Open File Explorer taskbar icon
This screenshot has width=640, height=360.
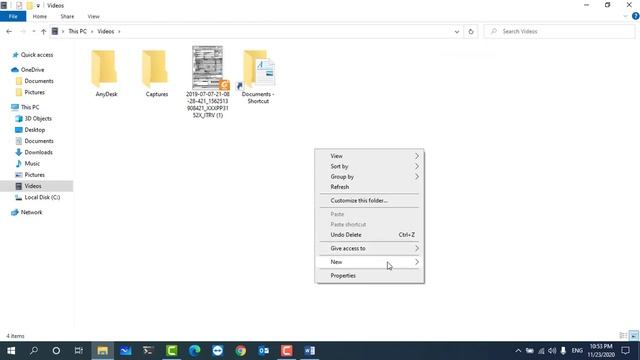102,351
